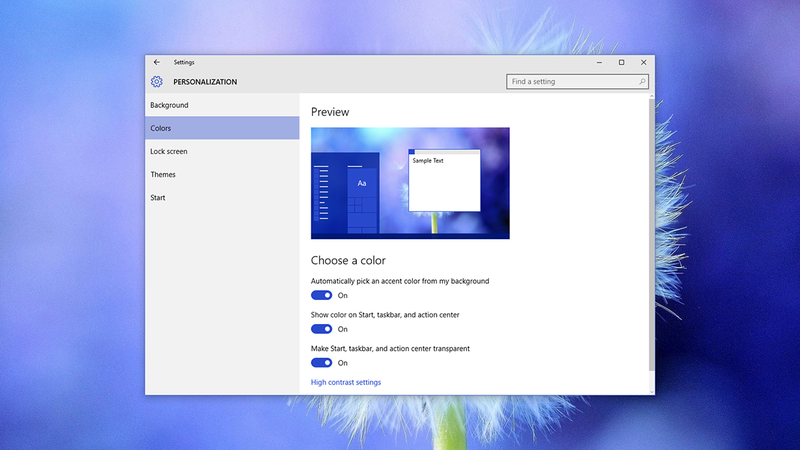
Task: Toggle Start and taskbar transparency
Action: [321, 363]
